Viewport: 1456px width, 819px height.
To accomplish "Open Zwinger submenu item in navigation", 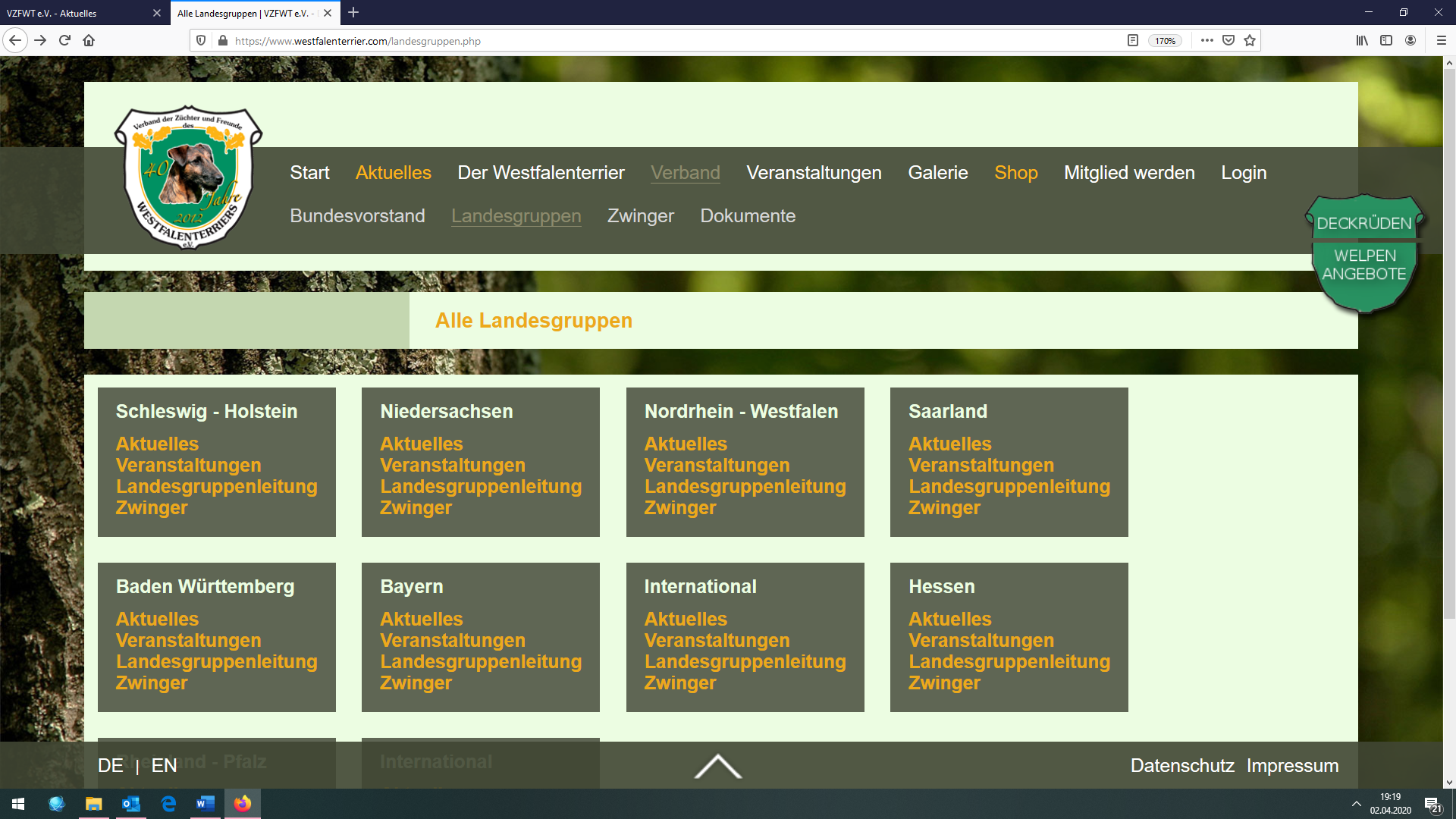I will pos(640,216).
